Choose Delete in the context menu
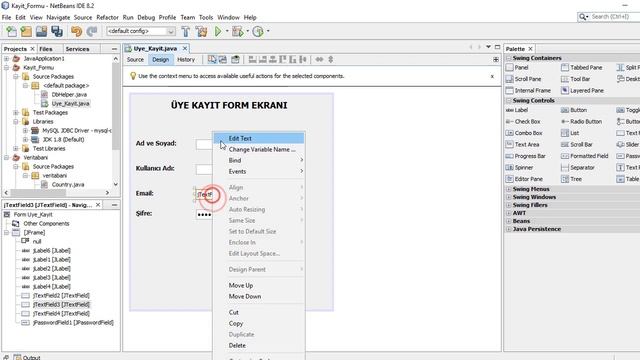Image resolution: width=640 pixels, height=360 pixels. tap(259, 345)
